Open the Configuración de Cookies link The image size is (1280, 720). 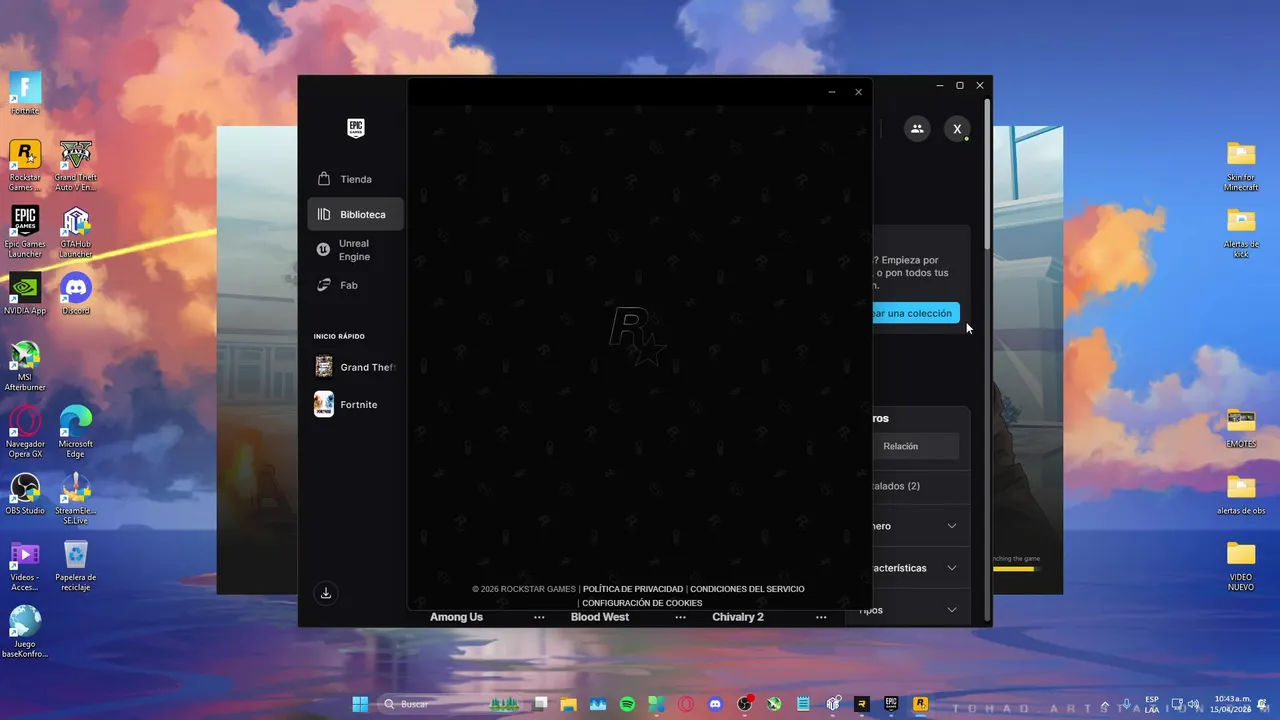pos(642,603)
